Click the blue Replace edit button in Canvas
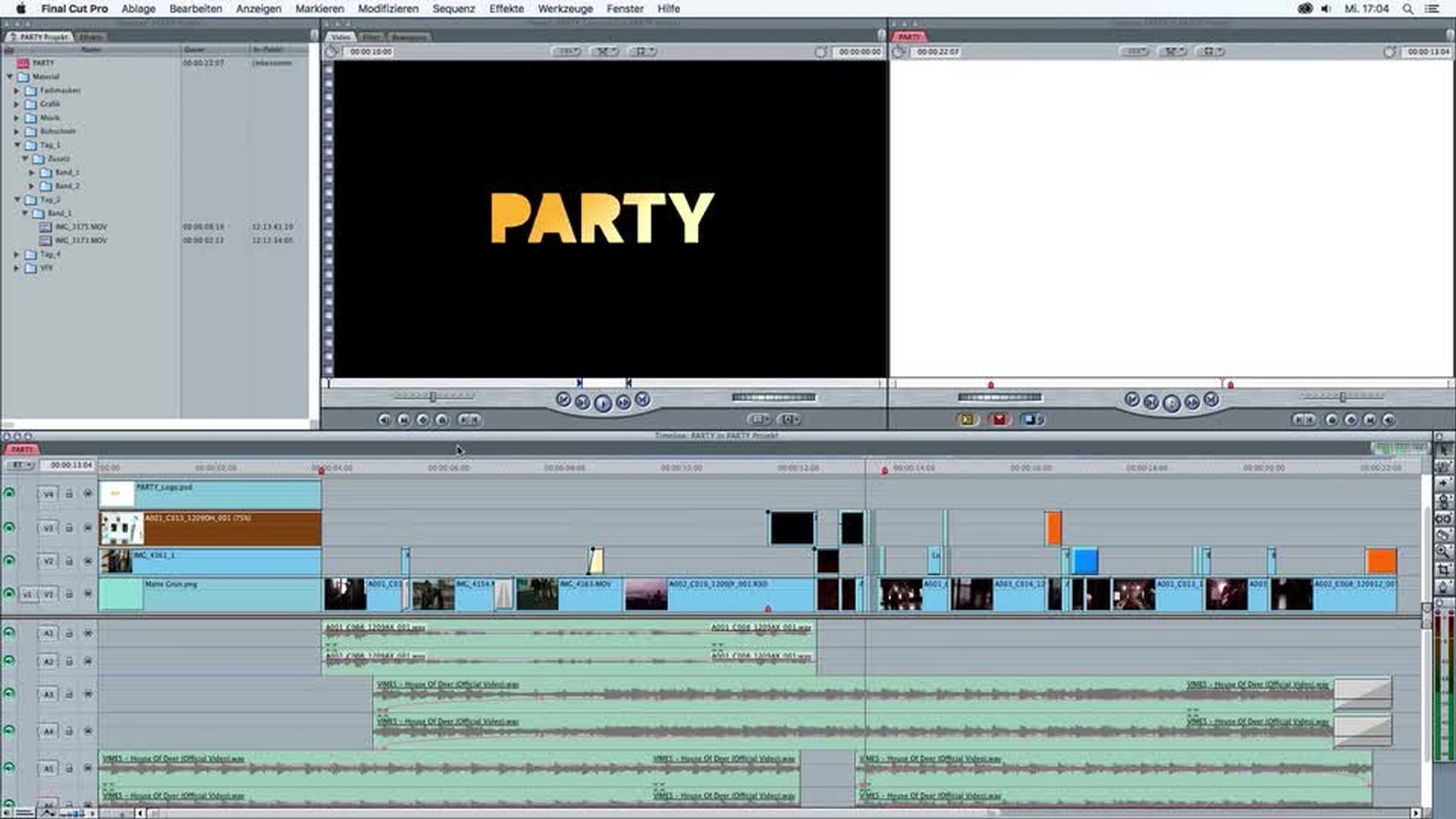This screenshot has height=819, width=1456. [1030, 419]
